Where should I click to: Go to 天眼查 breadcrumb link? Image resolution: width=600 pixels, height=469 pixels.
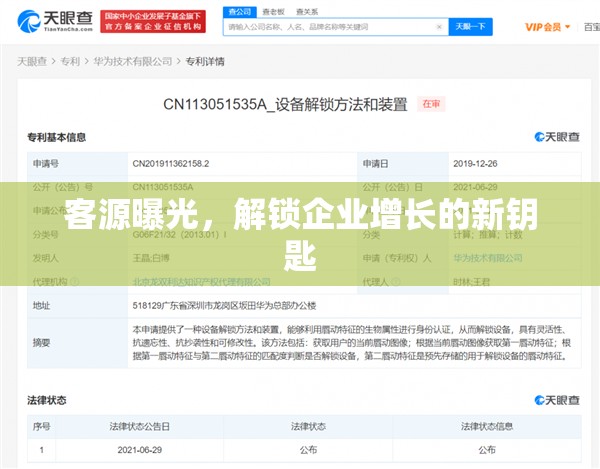click(x=32, y=61)
